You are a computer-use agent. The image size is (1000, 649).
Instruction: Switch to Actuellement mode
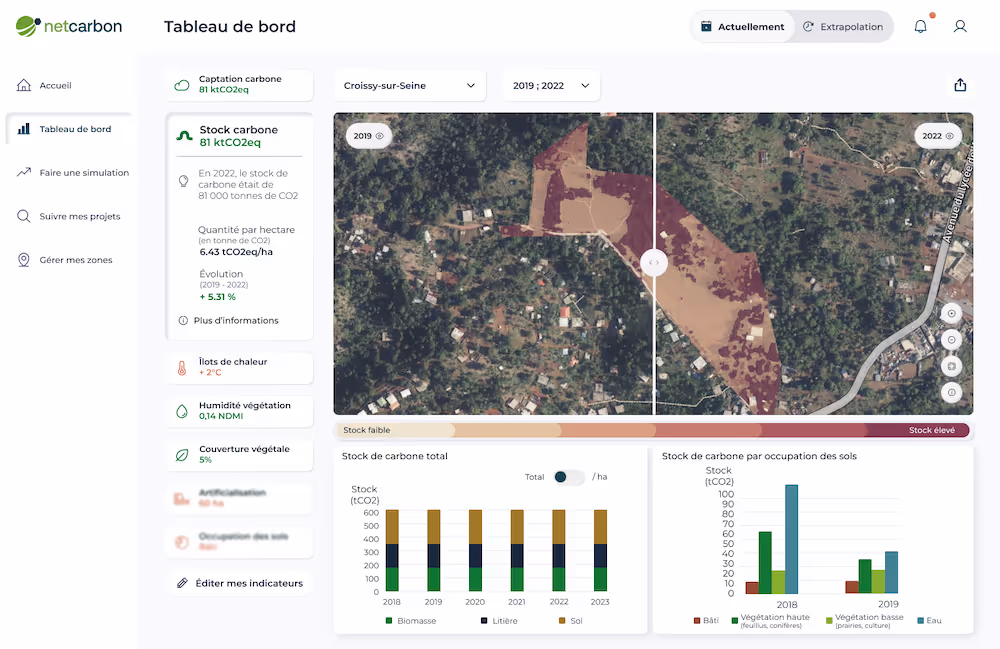coord(742,27)
